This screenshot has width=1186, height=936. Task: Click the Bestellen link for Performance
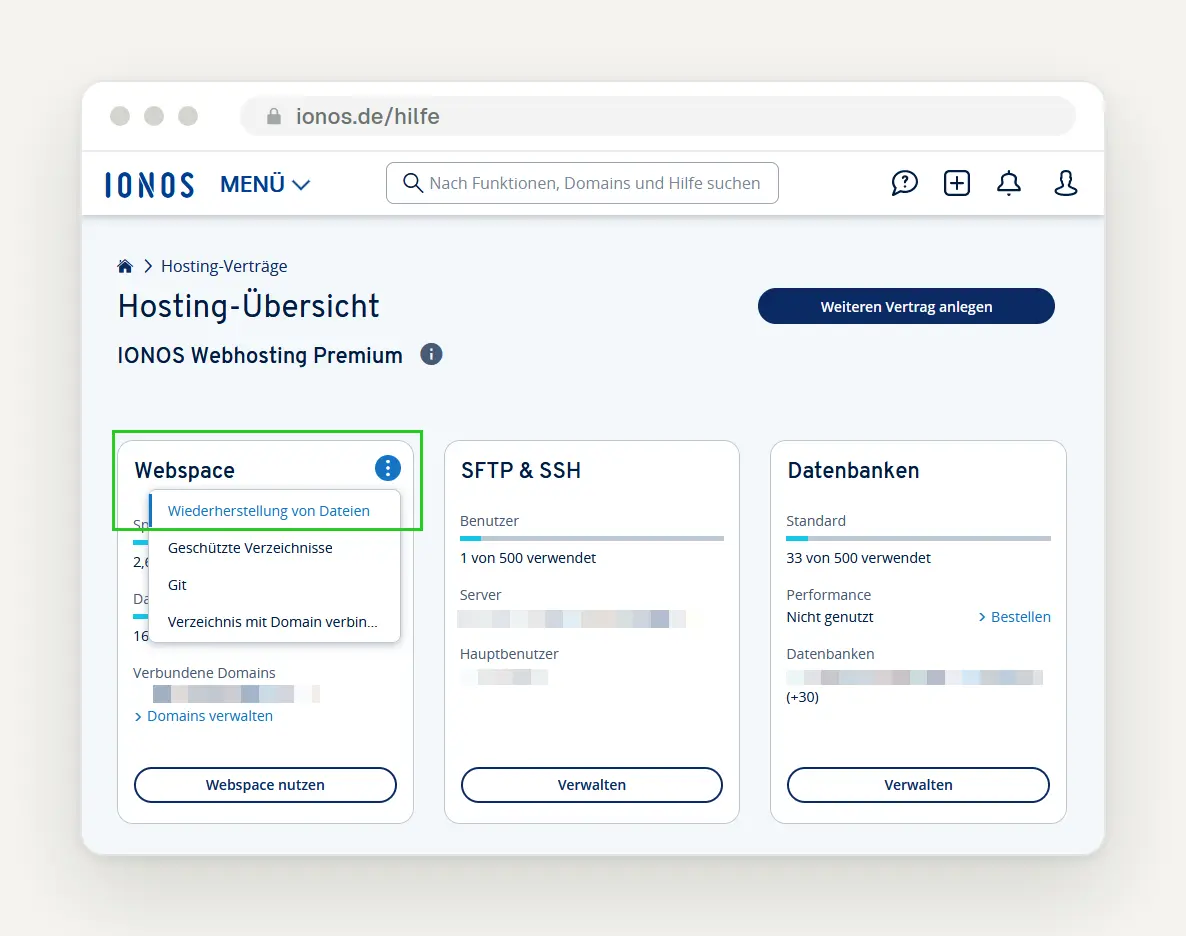1014,617
